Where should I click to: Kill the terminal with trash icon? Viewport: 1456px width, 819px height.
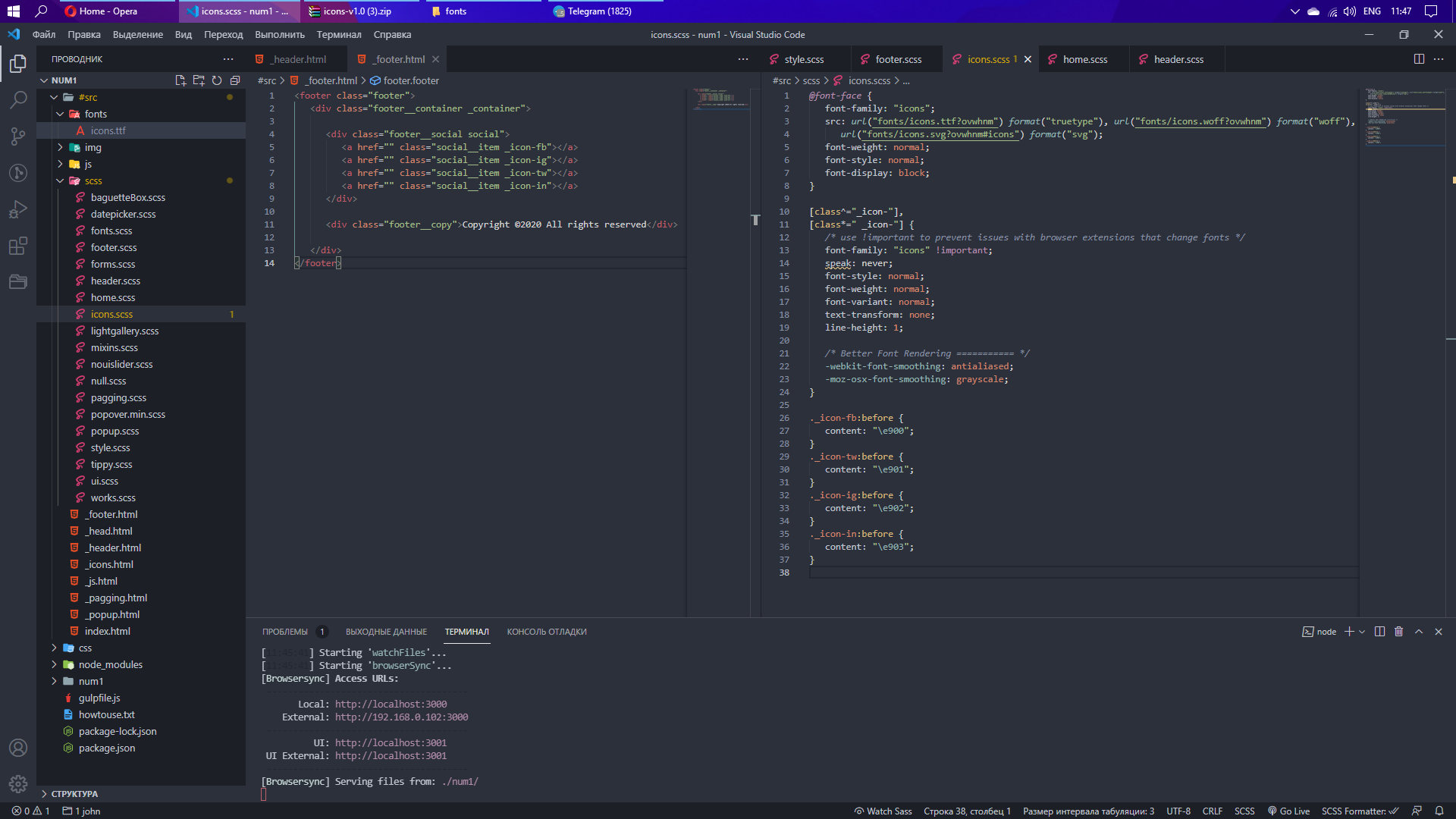(1399, 632)
